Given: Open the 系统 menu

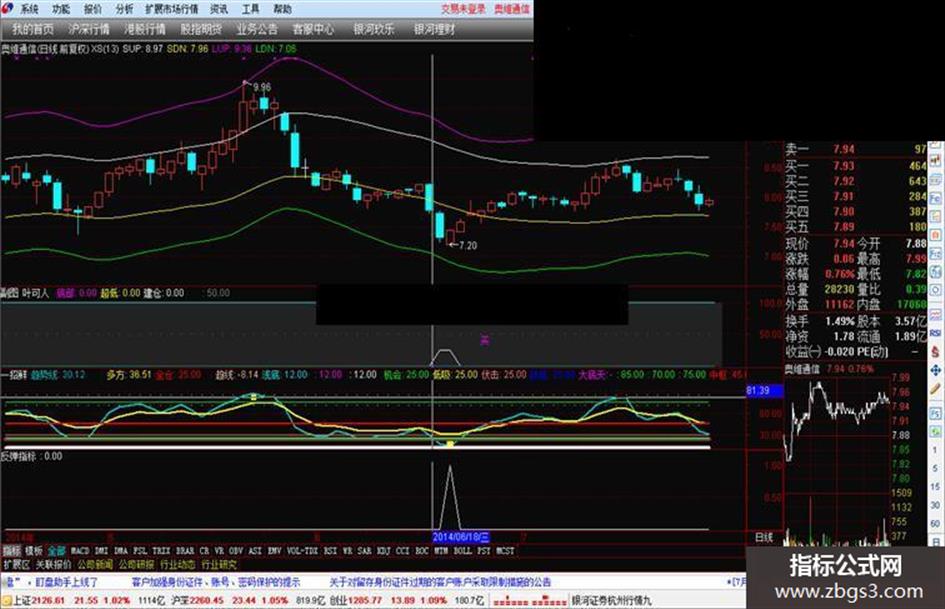Looking at the screenshot, I should 29,9.
